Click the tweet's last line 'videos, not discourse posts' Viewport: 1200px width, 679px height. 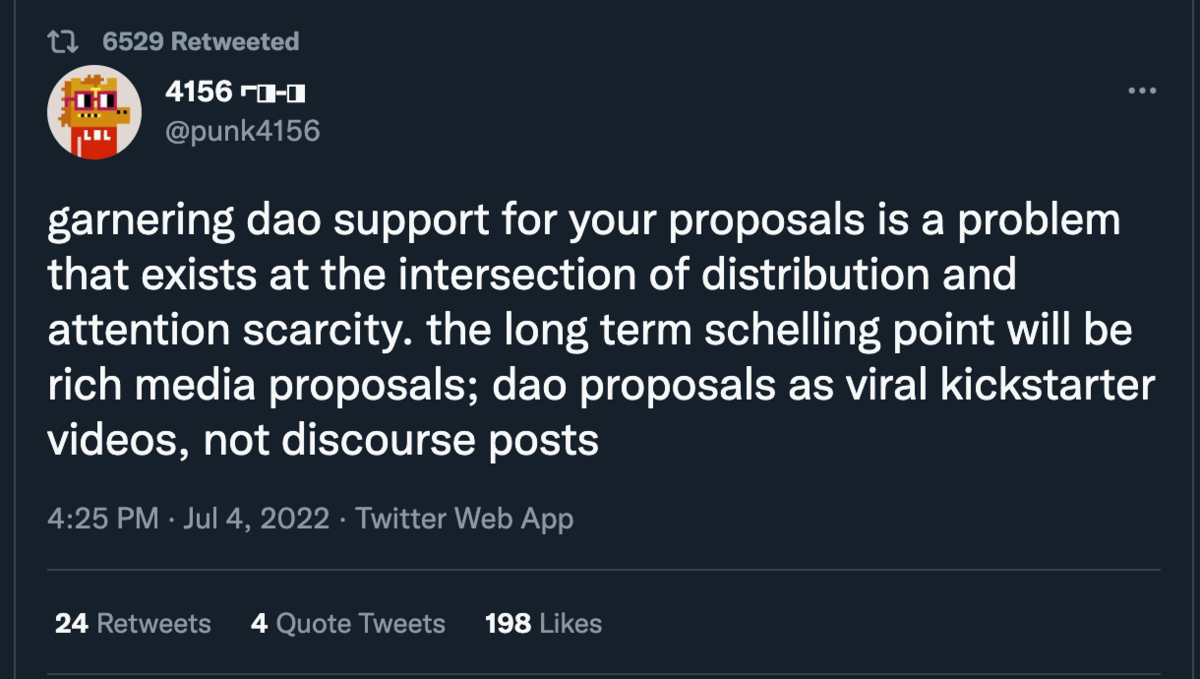click(x=323, y=439)
